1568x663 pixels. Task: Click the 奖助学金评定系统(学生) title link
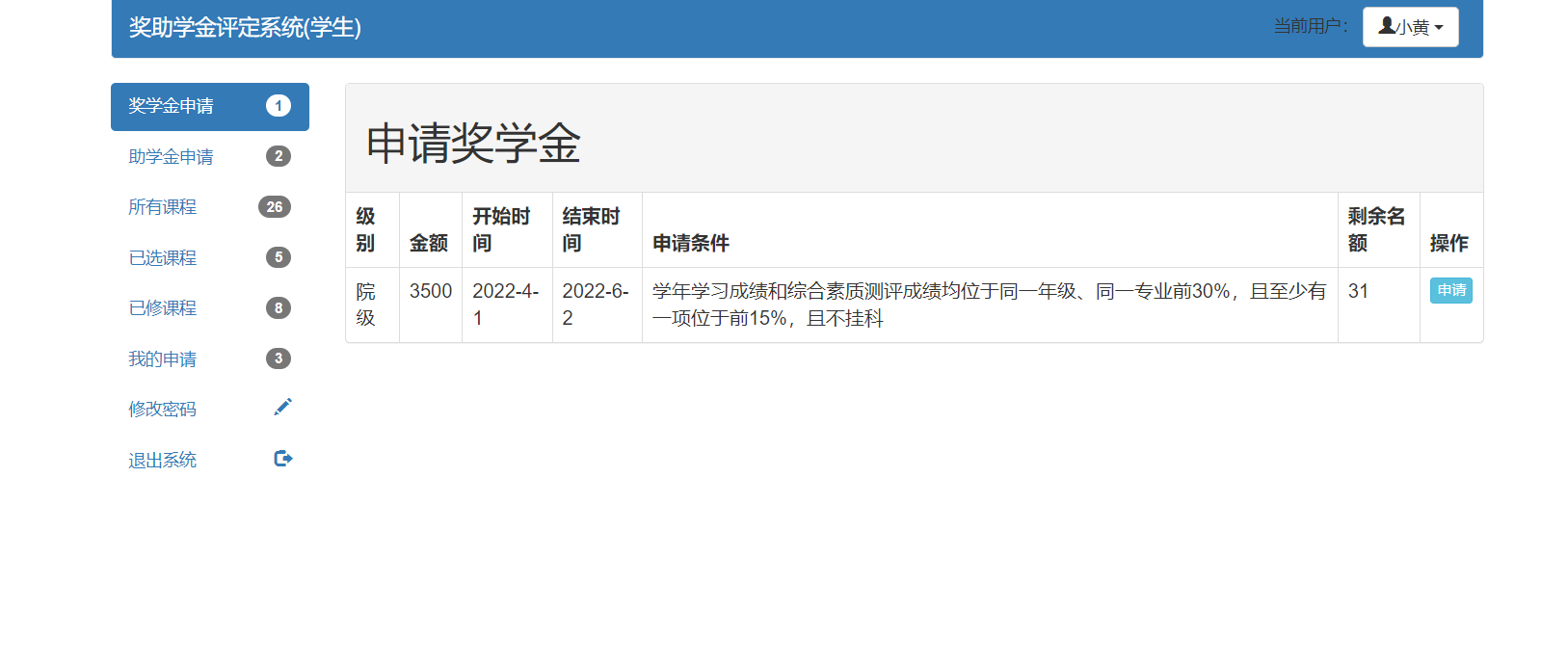click(x=245, y=28)
